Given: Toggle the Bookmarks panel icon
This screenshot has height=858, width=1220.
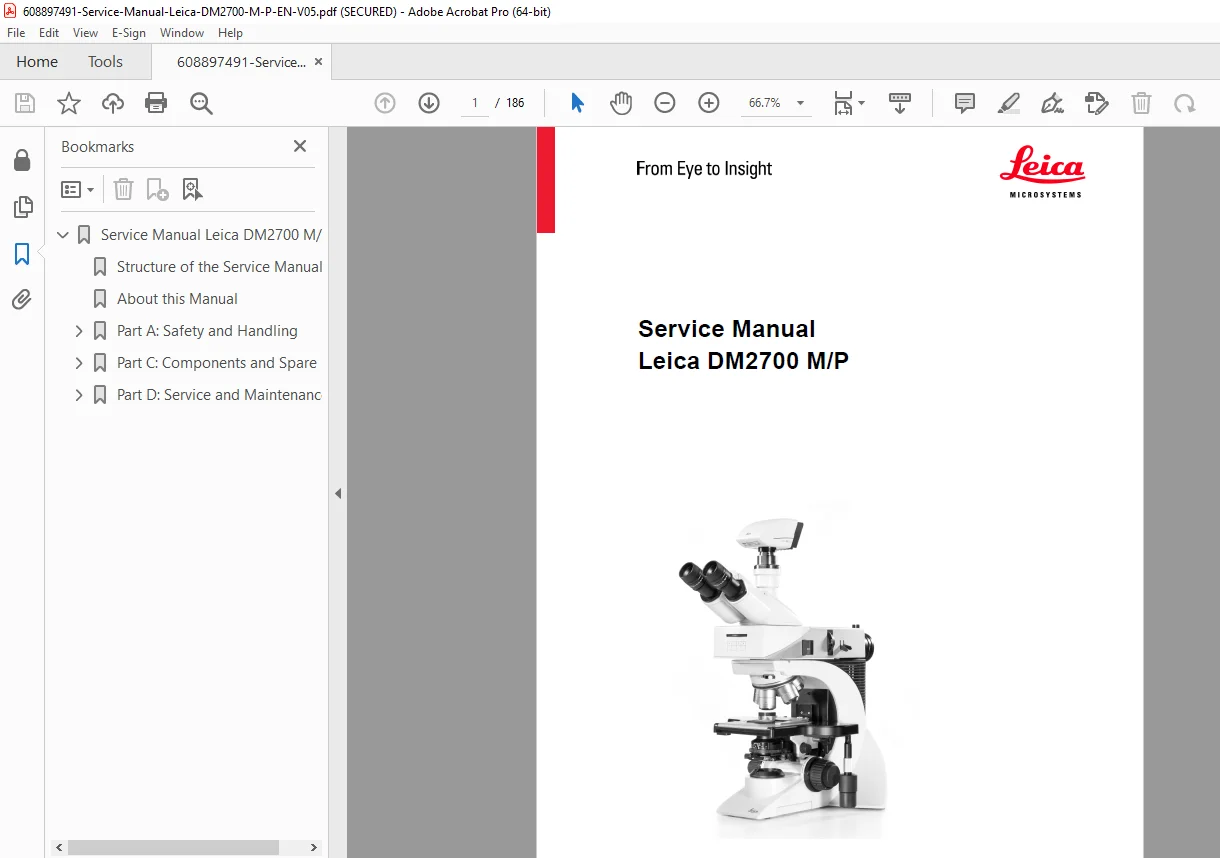Looking at the screenshot, I should (x=22, y=254).
